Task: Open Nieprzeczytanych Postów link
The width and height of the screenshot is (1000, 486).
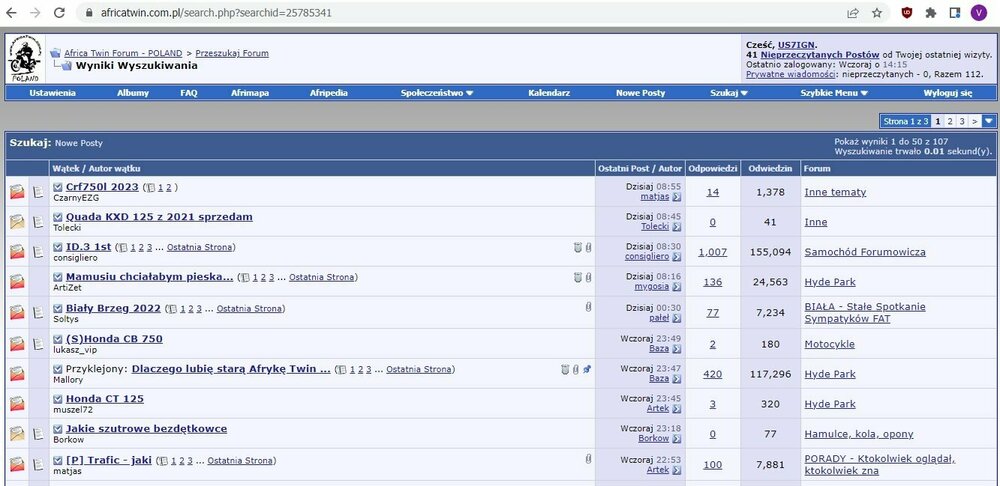Action: point(820,55)
